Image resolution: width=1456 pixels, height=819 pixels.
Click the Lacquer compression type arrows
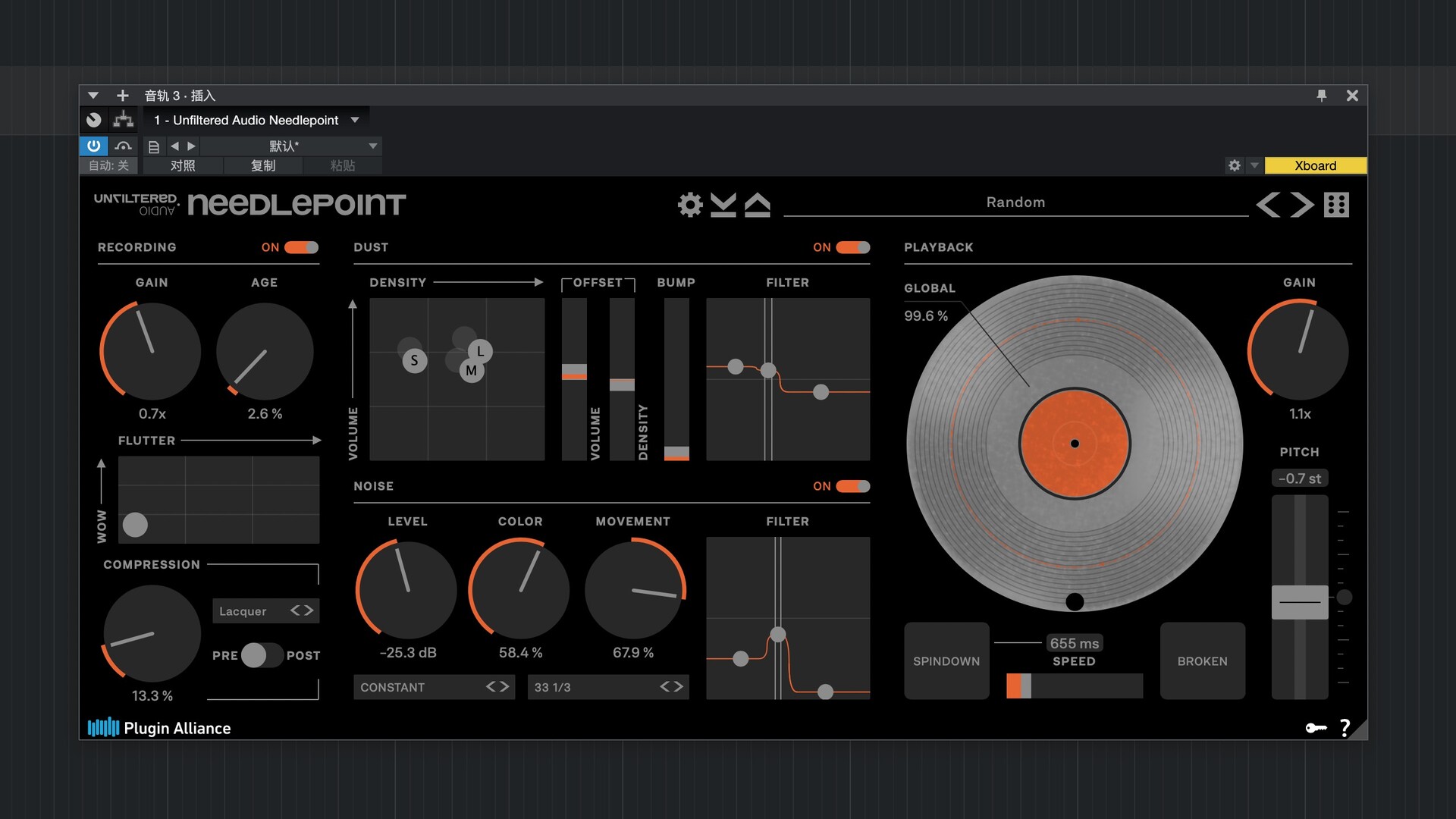302,610
